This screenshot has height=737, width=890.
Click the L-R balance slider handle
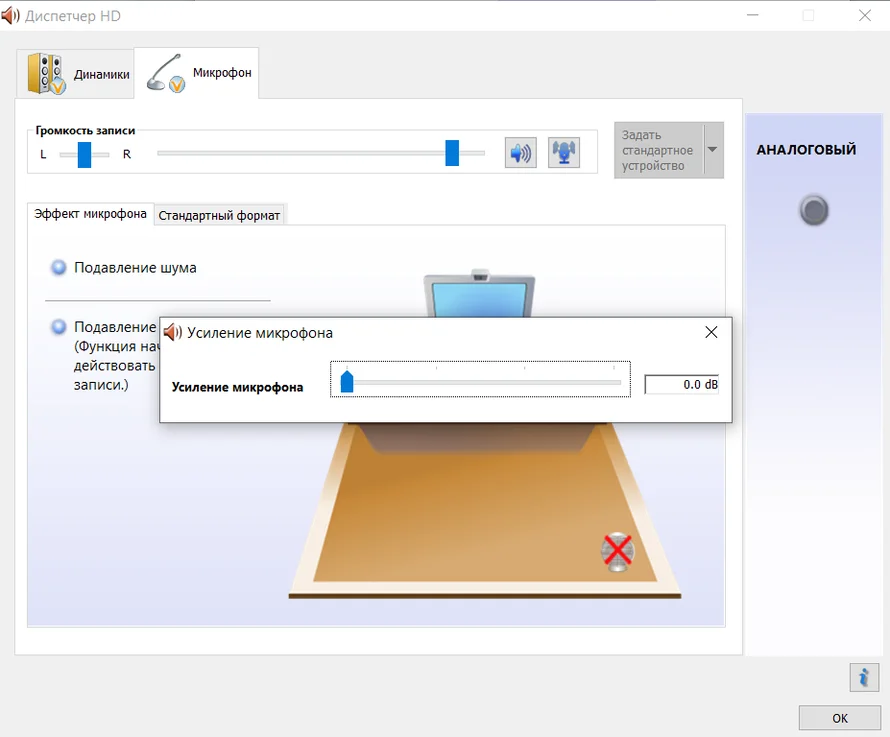tap(84, 154)
